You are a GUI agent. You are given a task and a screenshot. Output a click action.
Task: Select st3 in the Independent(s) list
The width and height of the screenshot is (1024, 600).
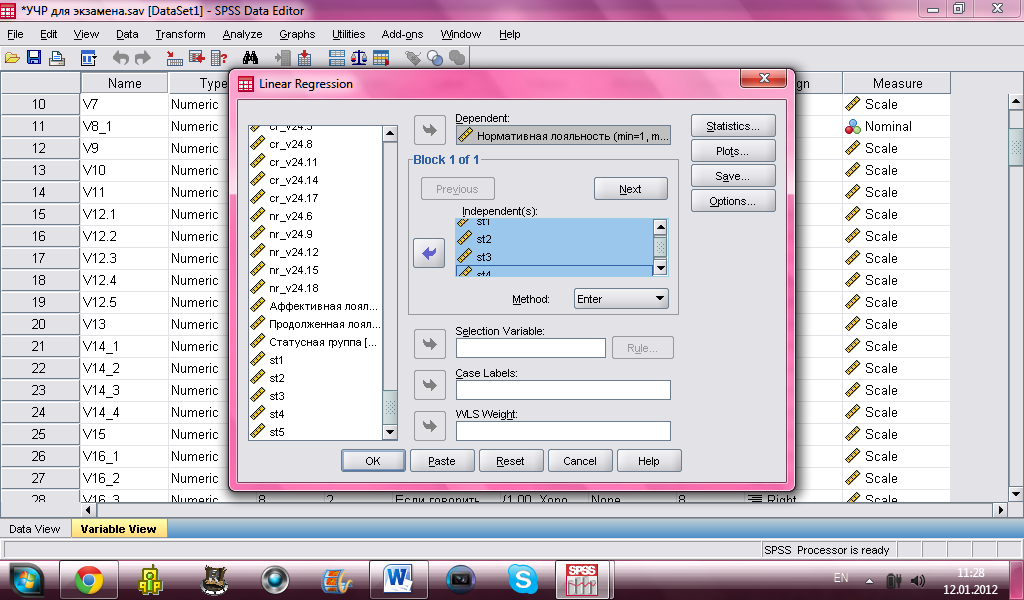(554, 257)
